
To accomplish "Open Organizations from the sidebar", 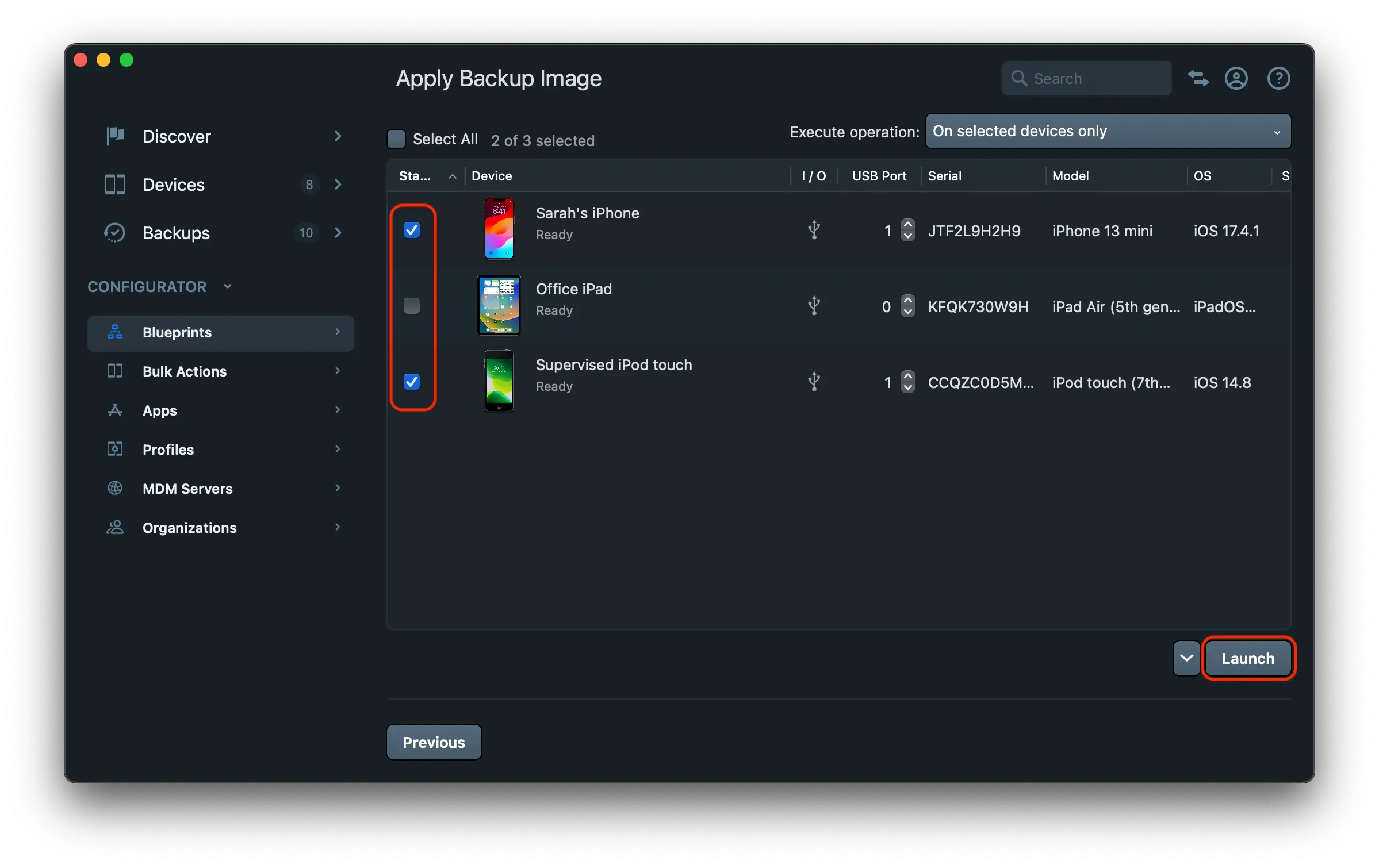I will tap(189, 528).
